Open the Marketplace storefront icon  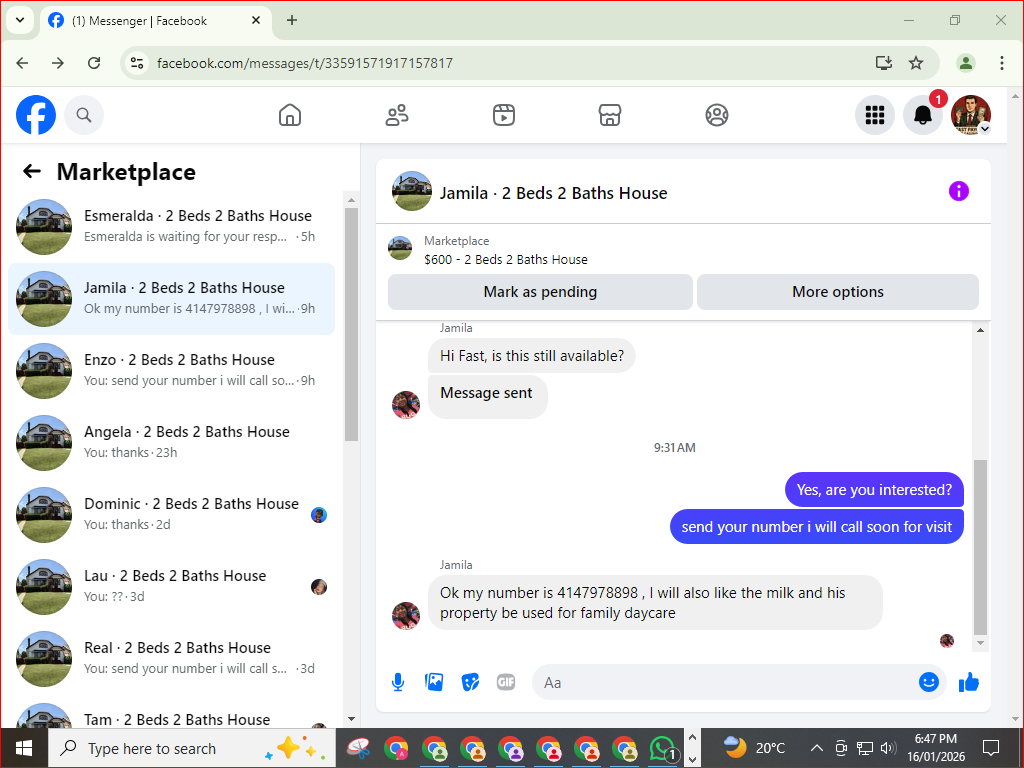(610, 115)
